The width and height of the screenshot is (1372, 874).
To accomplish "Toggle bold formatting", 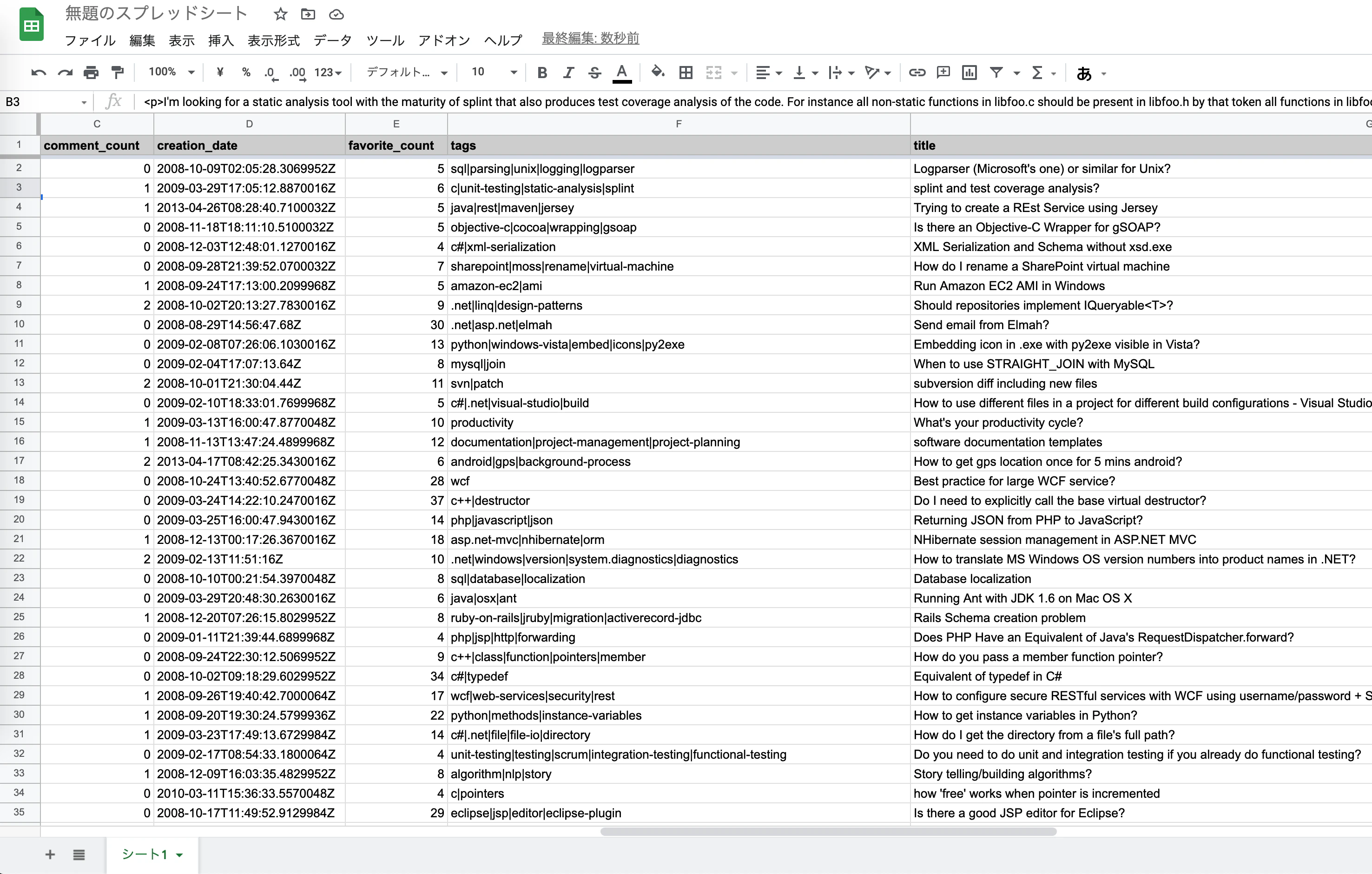I will pyautogui.click(x=542, y=73).
